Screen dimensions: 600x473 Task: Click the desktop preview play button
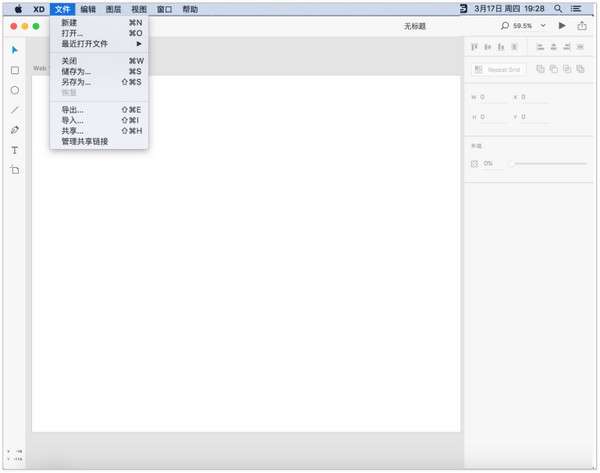(x=562, y=26)
